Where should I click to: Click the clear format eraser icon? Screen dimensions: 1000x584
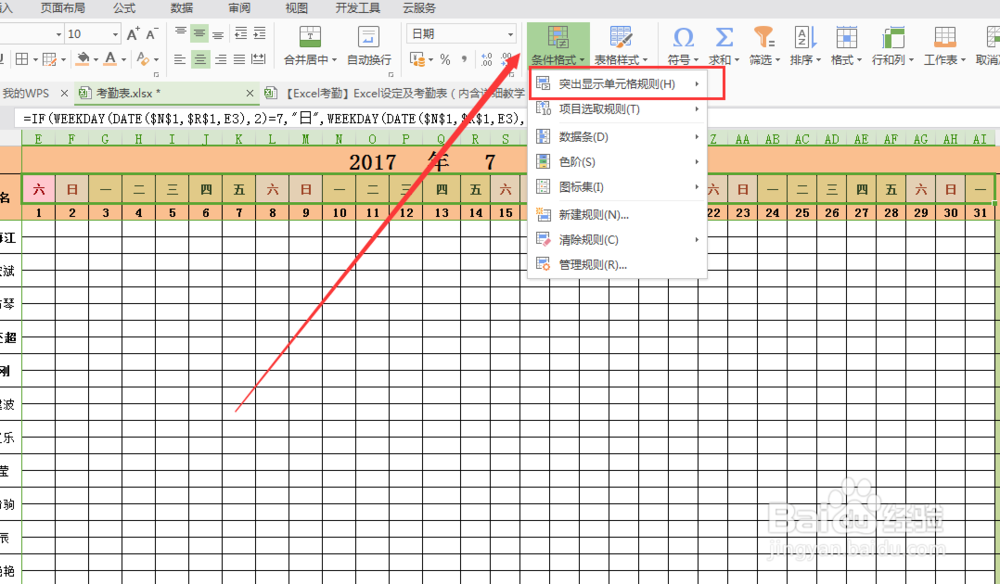click(x=142, y=59)
